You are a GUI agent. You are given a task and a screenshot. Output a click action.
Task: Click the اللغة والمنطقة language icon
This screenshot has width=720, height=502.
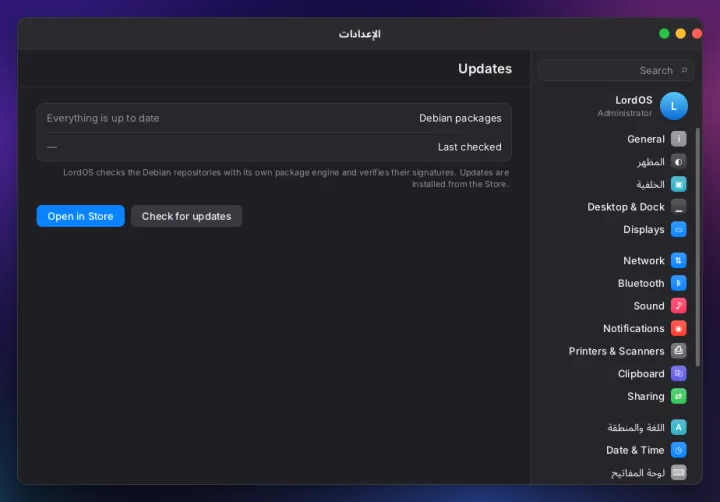click(678, 427)
